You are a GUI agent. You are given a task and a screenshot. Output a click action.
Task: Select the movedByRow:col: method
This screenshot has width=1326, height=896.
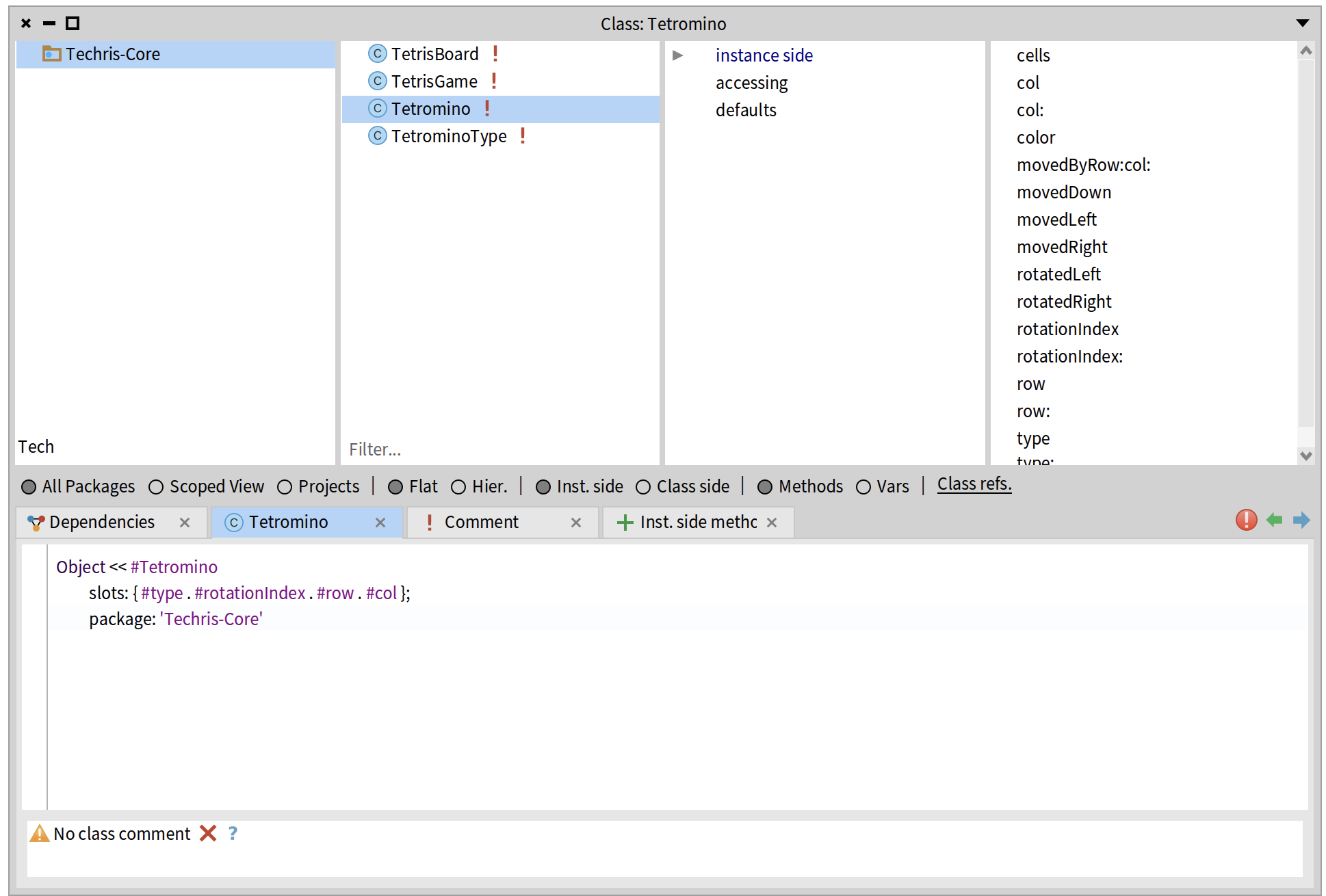pyautogui.click(x=1083, y=165)
